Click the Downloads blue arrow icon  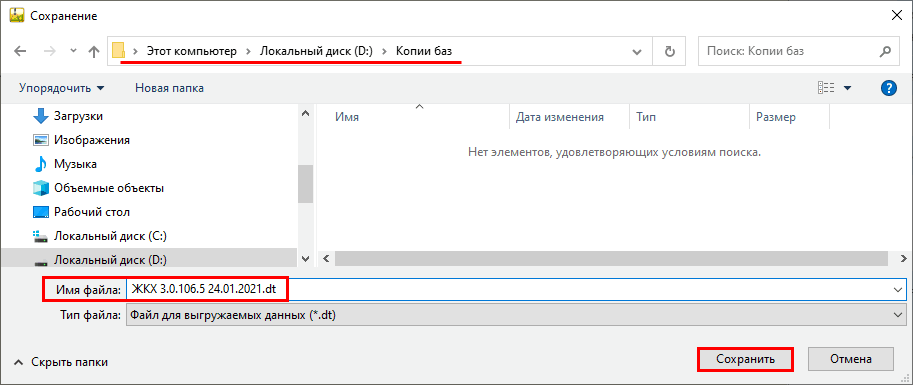[x=41, y=116]
